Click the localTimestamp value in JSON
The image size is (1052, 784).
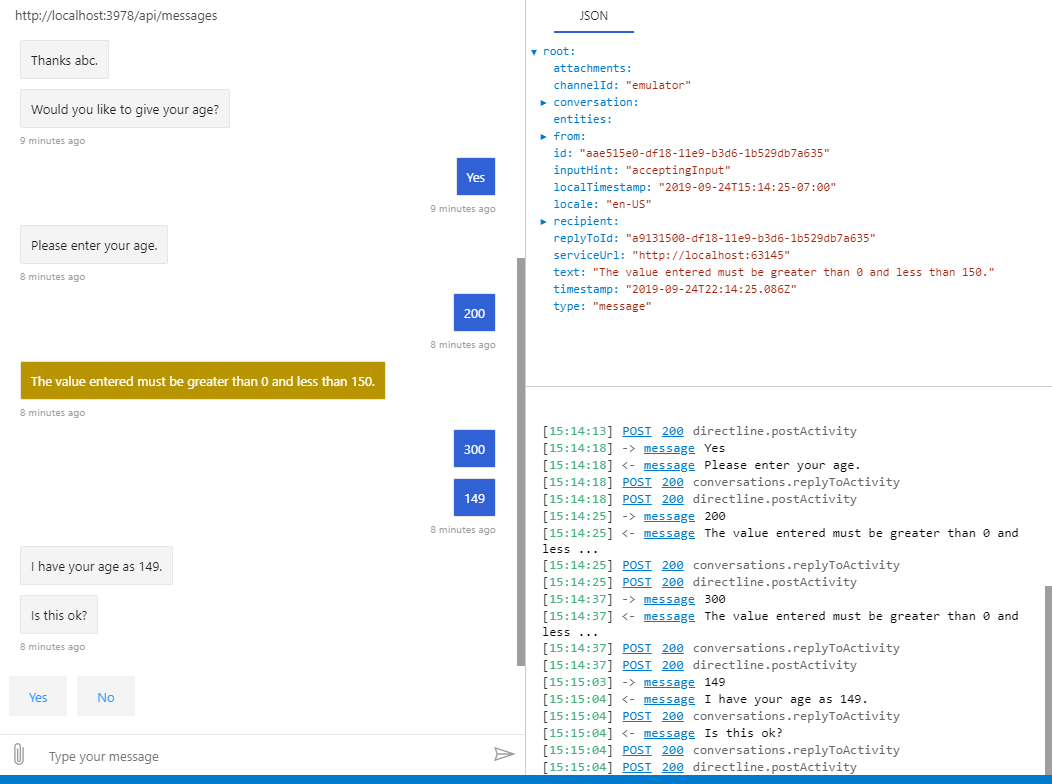click(747, 187)
